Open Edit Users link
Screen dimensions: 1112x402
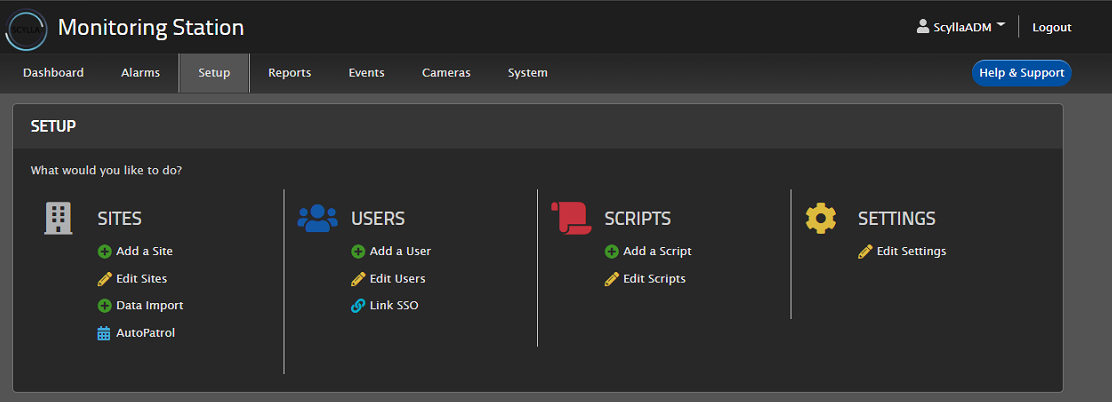[x=397, y=279]
